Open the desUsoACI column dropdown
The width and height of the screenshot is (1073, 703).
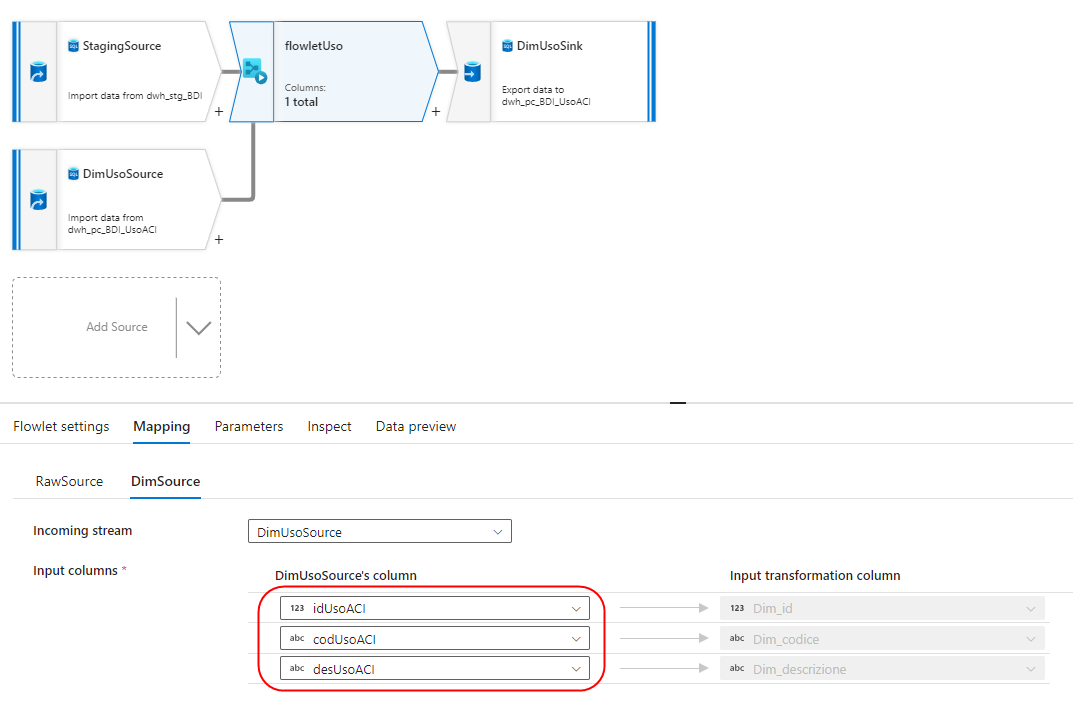(x=576, y=668)
